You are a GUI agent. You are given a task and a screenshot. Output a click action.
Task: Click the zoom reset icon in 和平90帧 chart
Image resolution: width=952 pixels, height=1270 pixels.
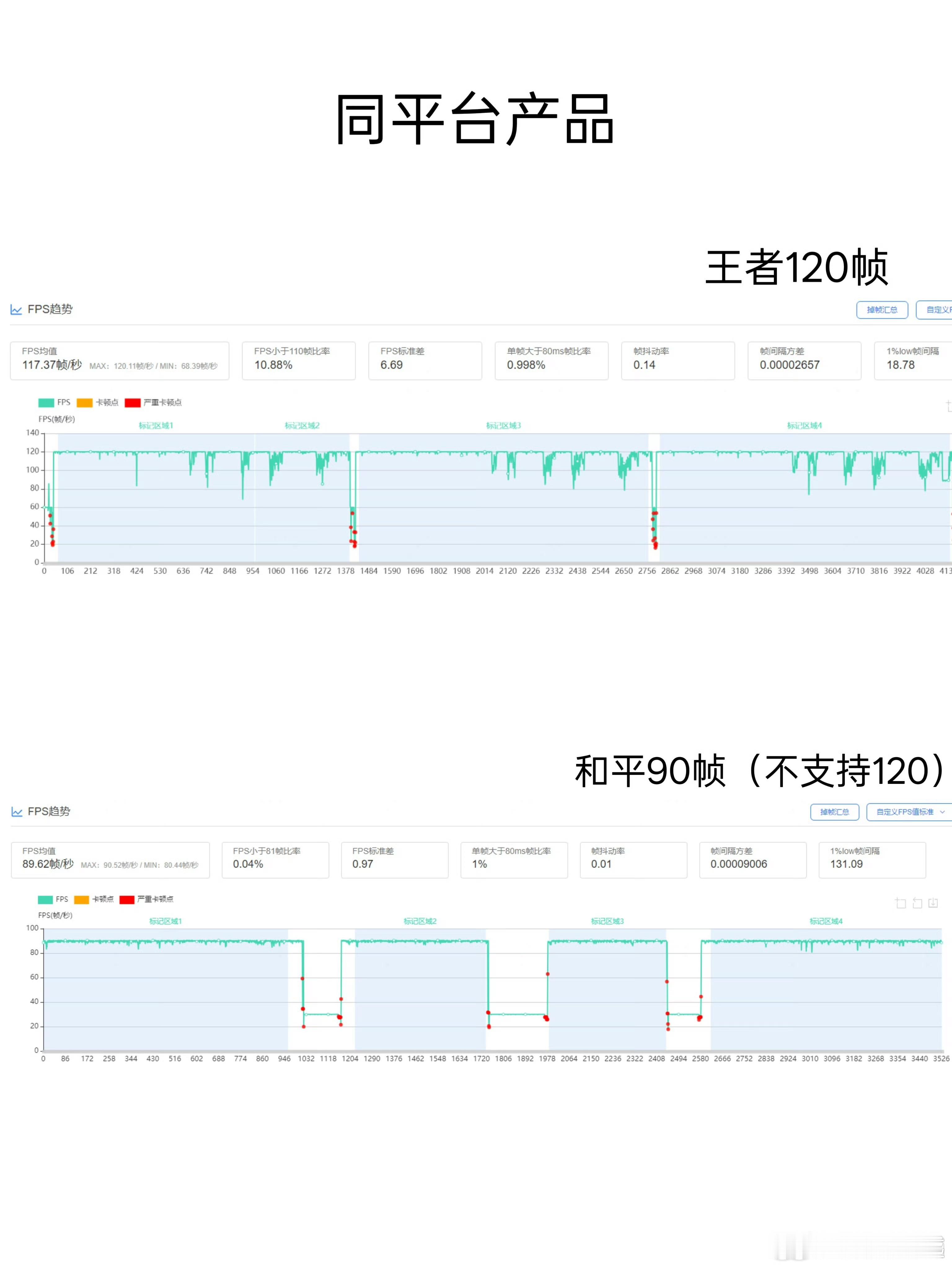[917, 904]
